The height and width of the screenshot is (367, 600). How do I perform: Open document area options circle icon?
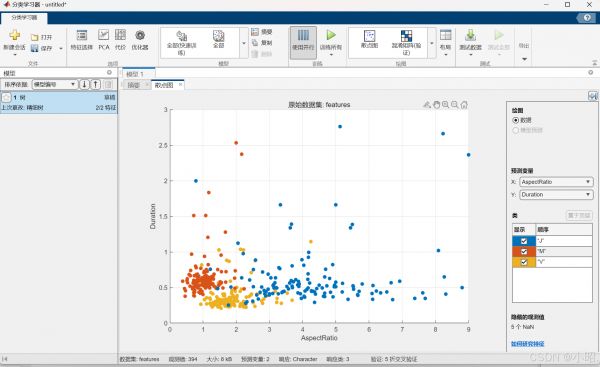590,72
